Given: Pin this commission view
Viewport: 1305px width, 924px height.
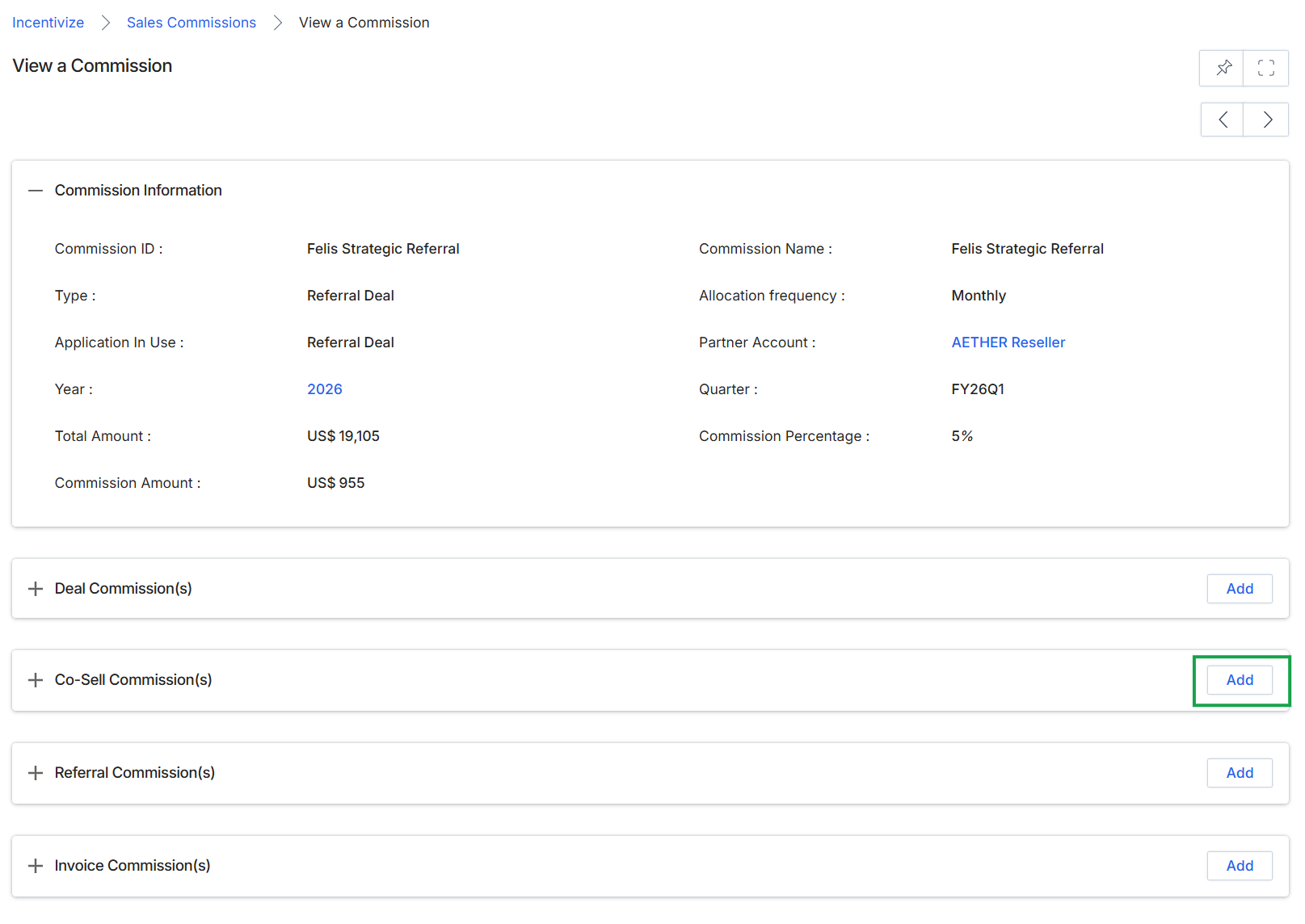Looking at the screenshot, I should [x=1222, y=68].
